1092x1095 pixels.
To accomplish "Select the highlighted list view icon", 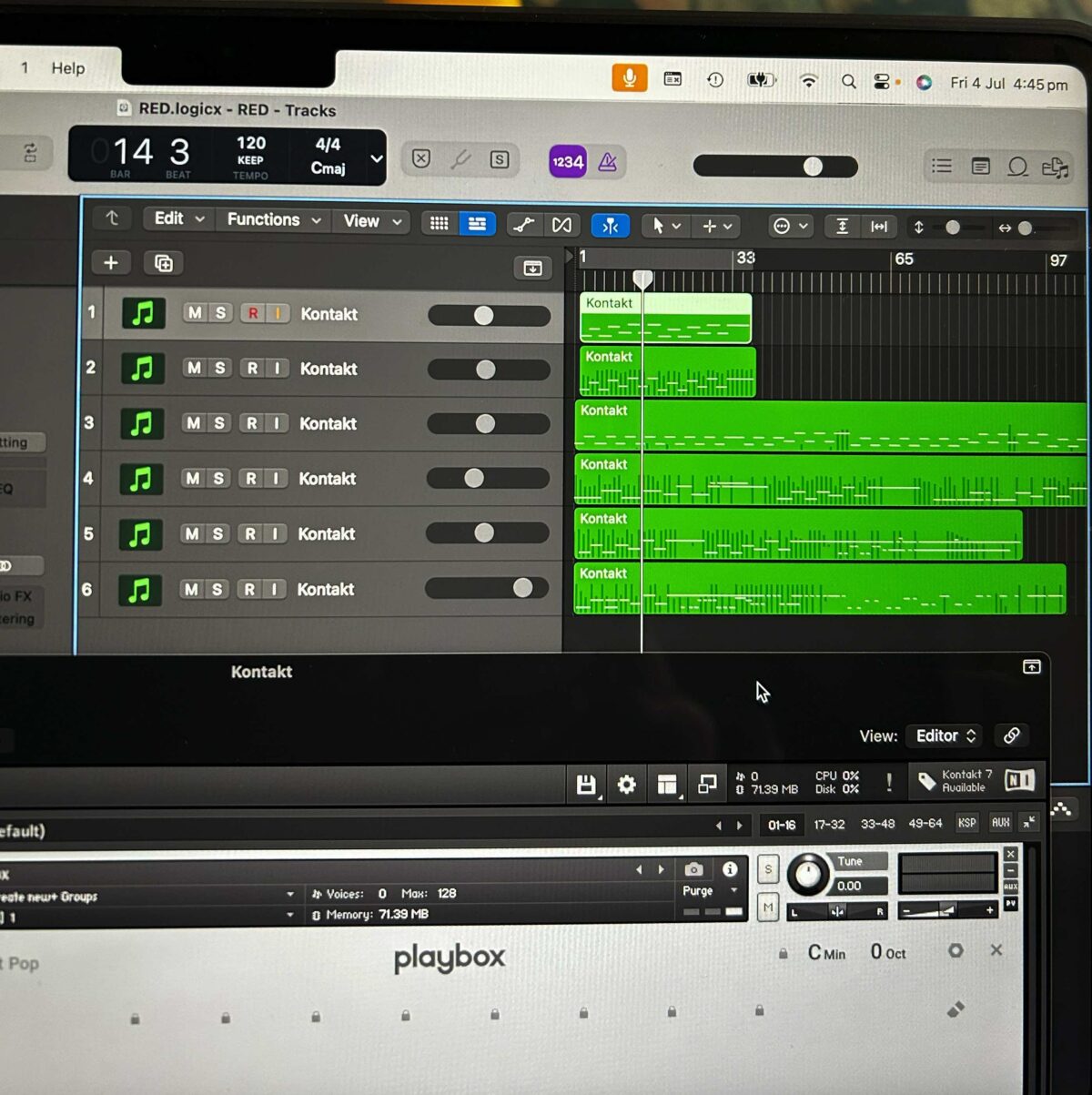I will click(477, 224).
